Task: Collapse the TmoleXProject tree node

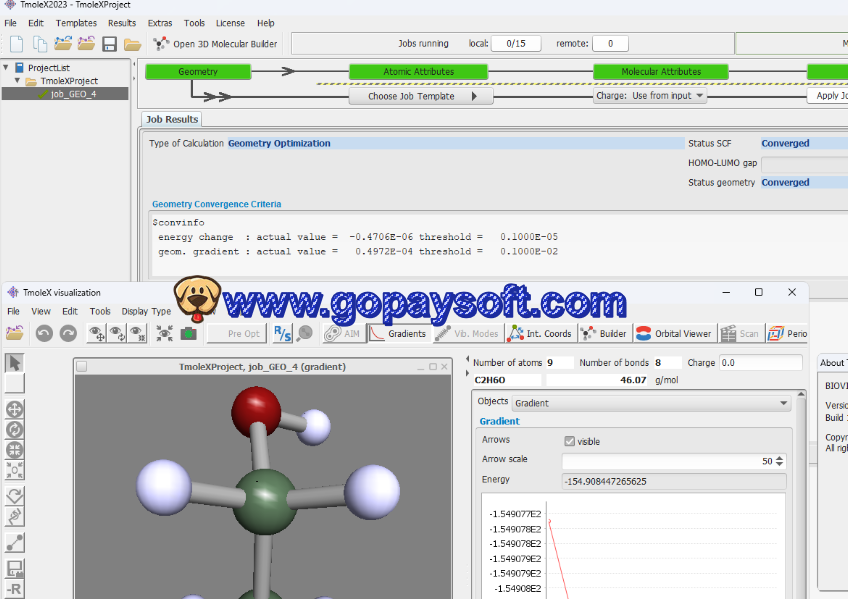Action: 17,81
